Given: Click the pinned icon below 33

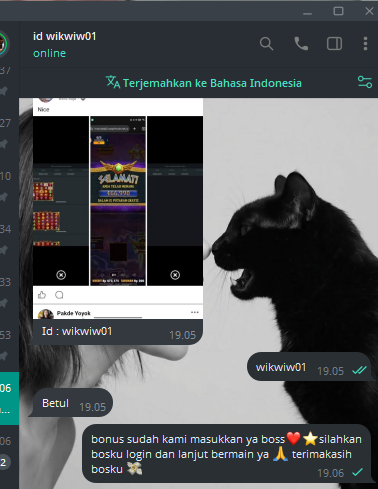Looking at the screenshot, I should (4, 303).
